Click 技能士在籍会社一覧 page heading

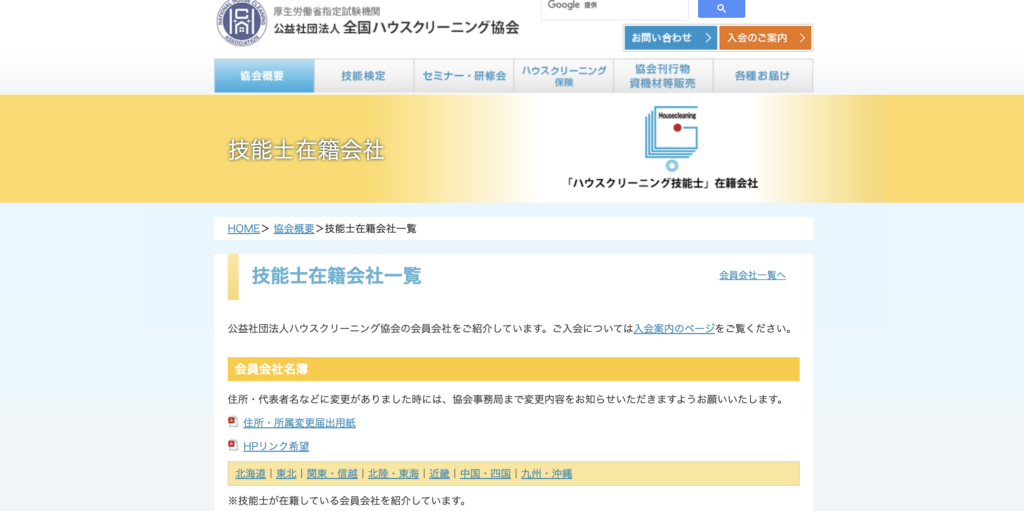click(337, 276)
